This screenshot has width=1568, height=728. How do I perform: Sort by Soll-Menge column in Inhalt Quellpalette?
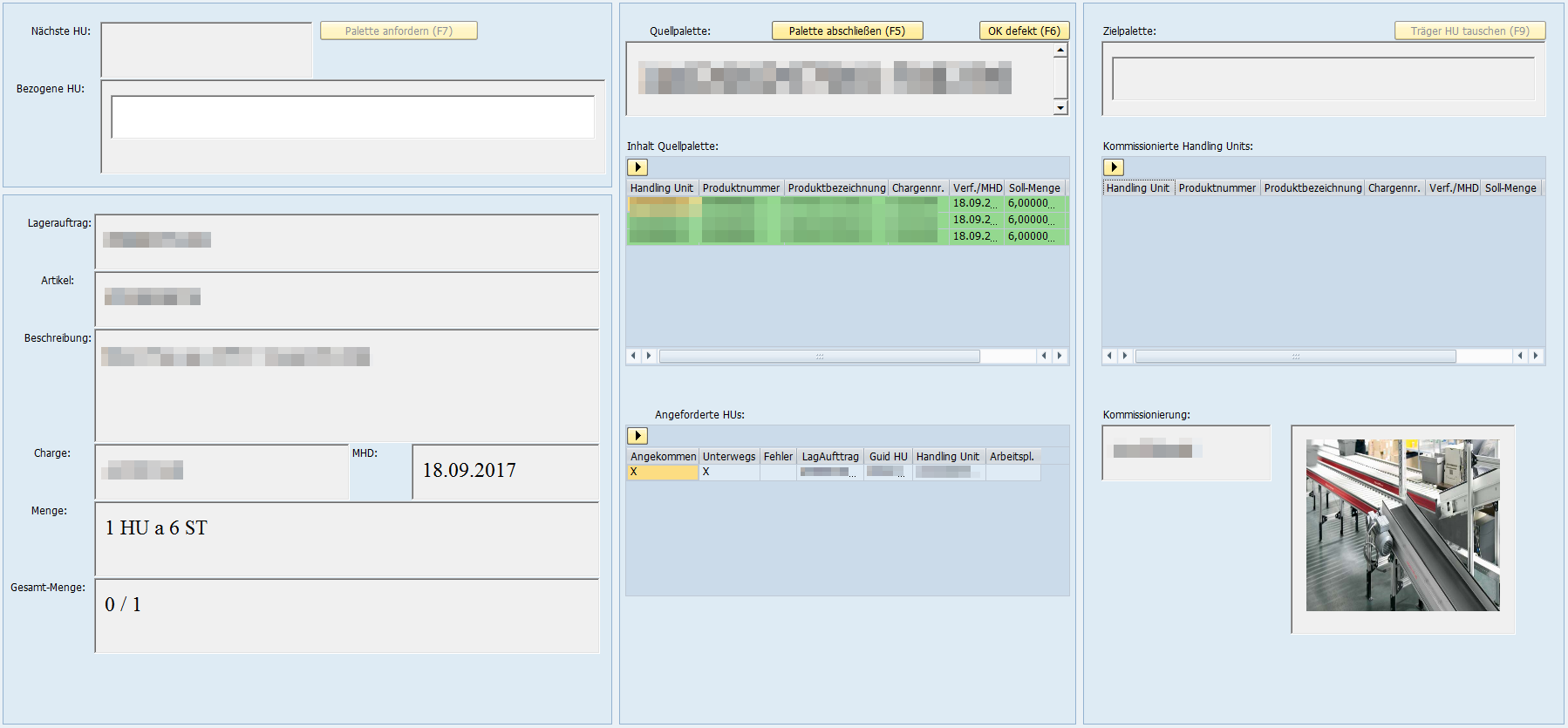(1034, 188)
